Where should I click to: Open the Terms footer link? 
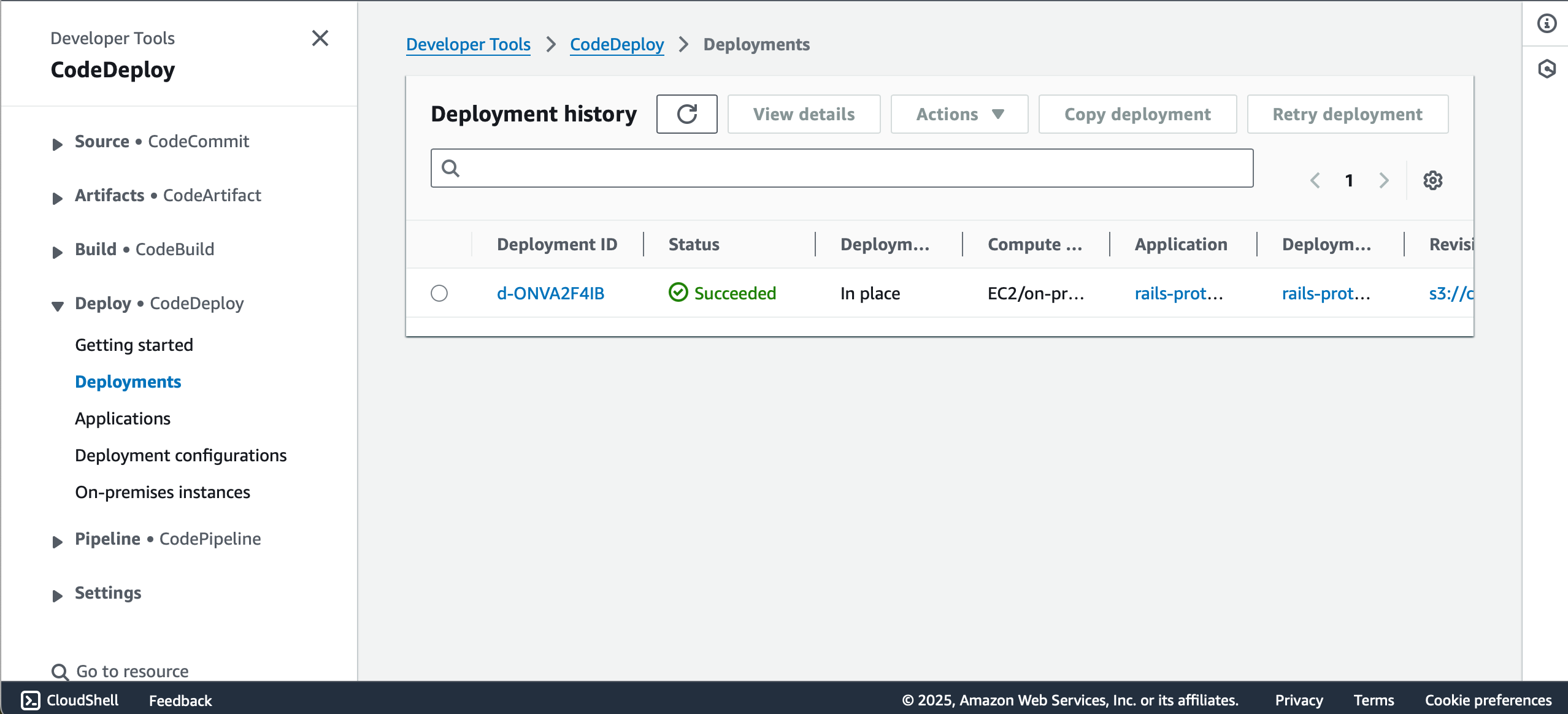(1374, 700)
